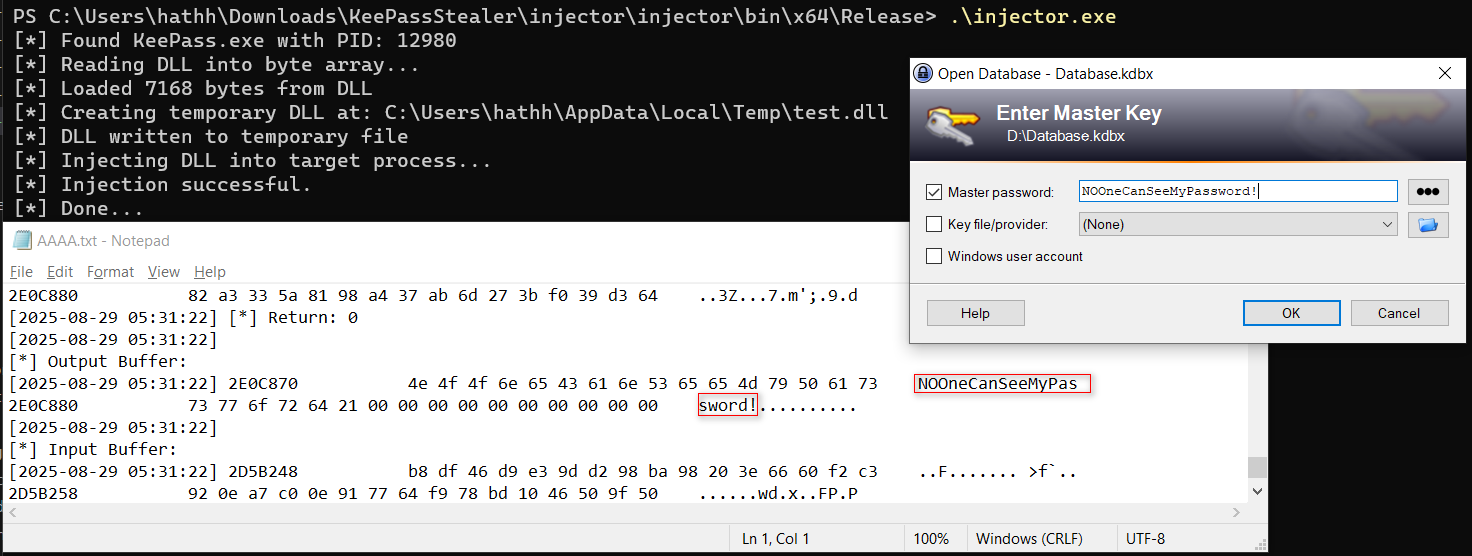The height and width of the screenshot is (556, 1472).
Task: Click into the Master password field
Action: [x=1238, y=192]
